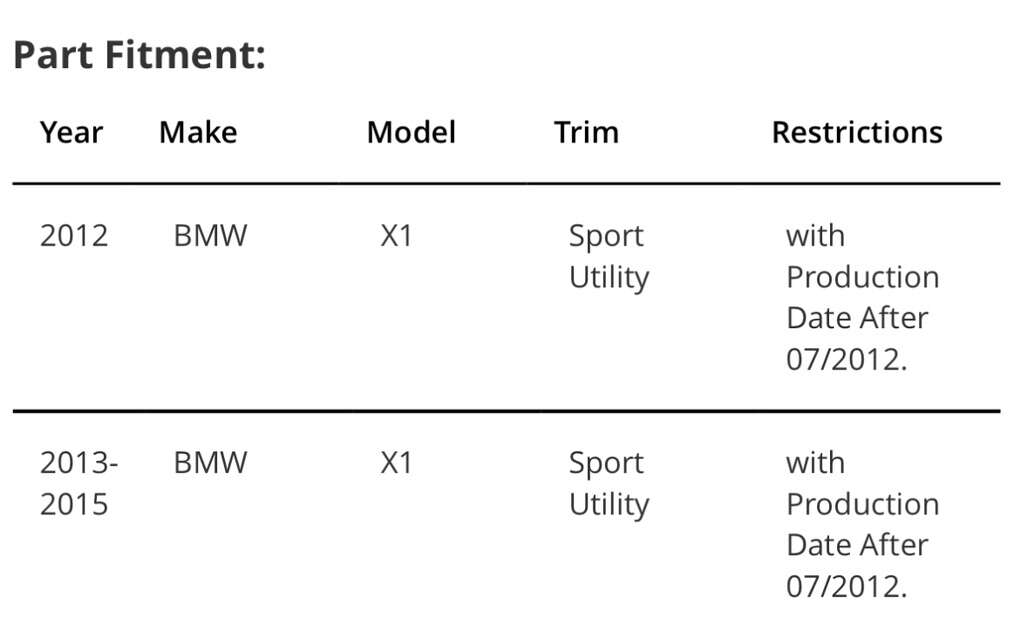
Task: Click the Trim column header
Action: coord(586,133)
